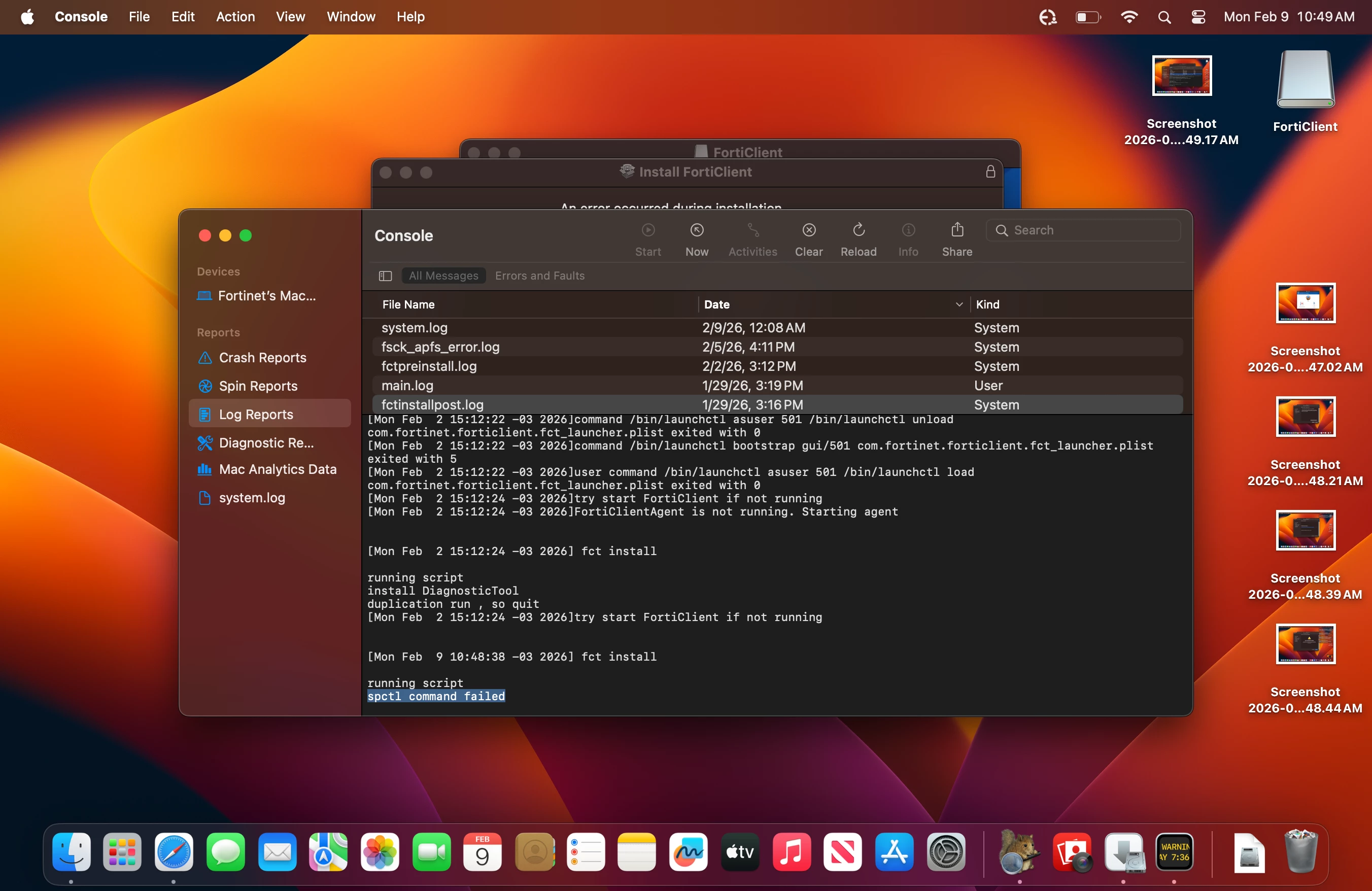Viewport: 1372px width, 891px height.
Task: Open Mail from the Dock
Action: tap(277, 852)
